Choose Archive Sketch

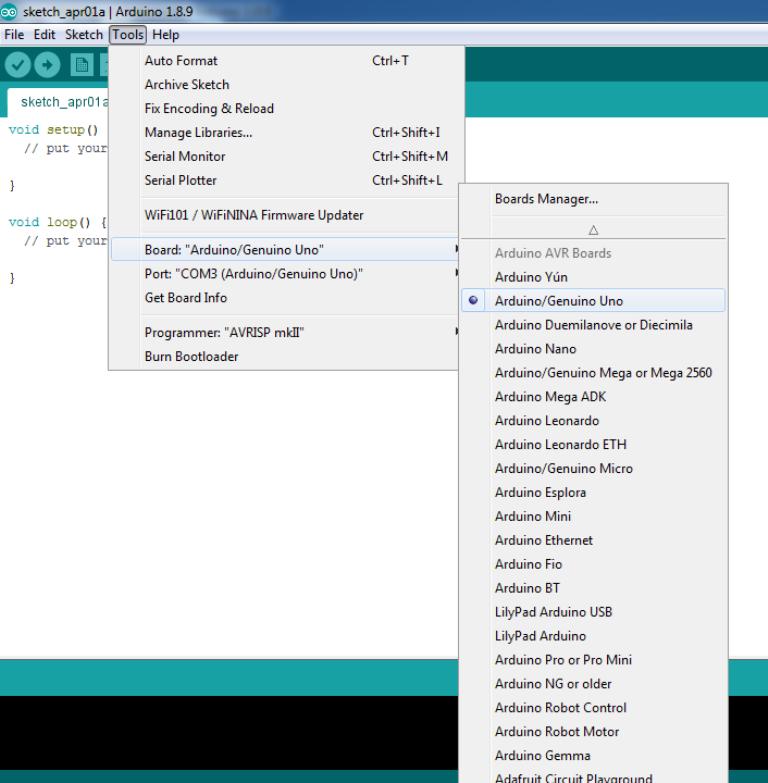pyautogui.click(x=285, y=84)
